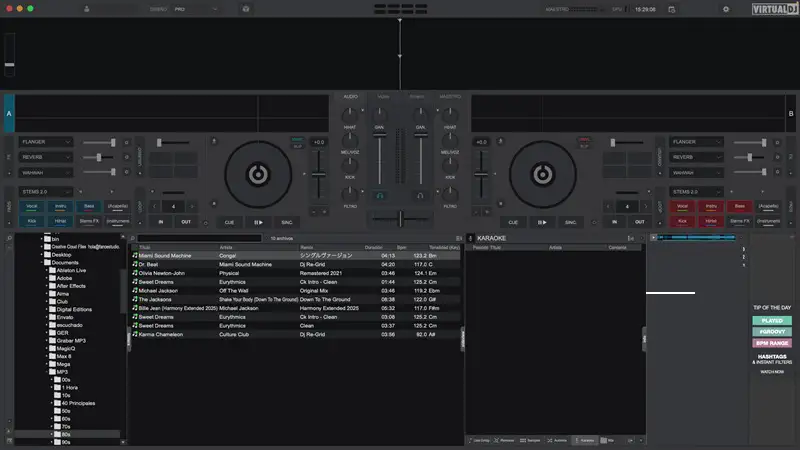This screenshot has height=450, width=800.
Task: Turn the left channel GAIN knob
Action: (380, 115)
